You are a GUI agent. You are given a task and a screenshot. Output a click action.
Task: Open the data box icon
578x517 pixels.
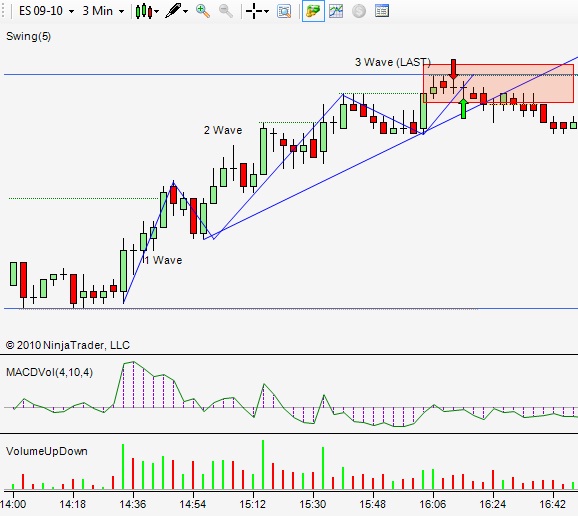pyautogui.click(x=284, y=11)
